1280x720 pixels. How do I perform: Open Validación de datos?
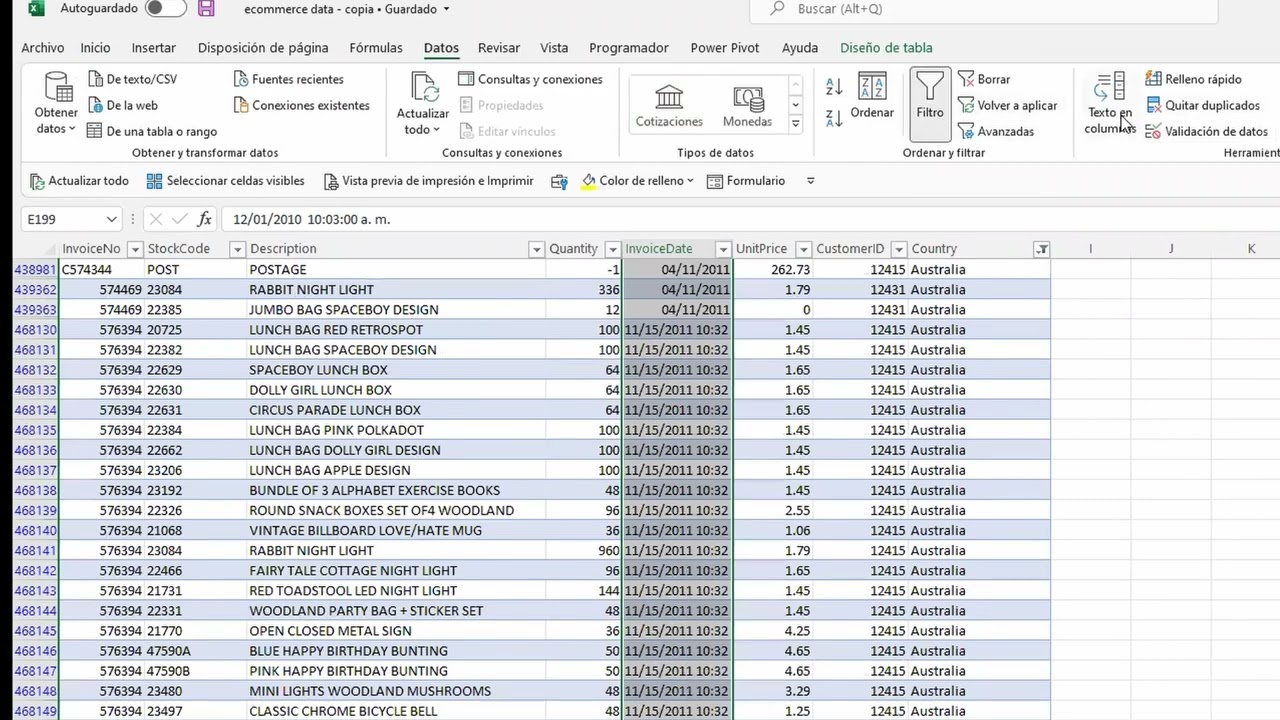1206,131
